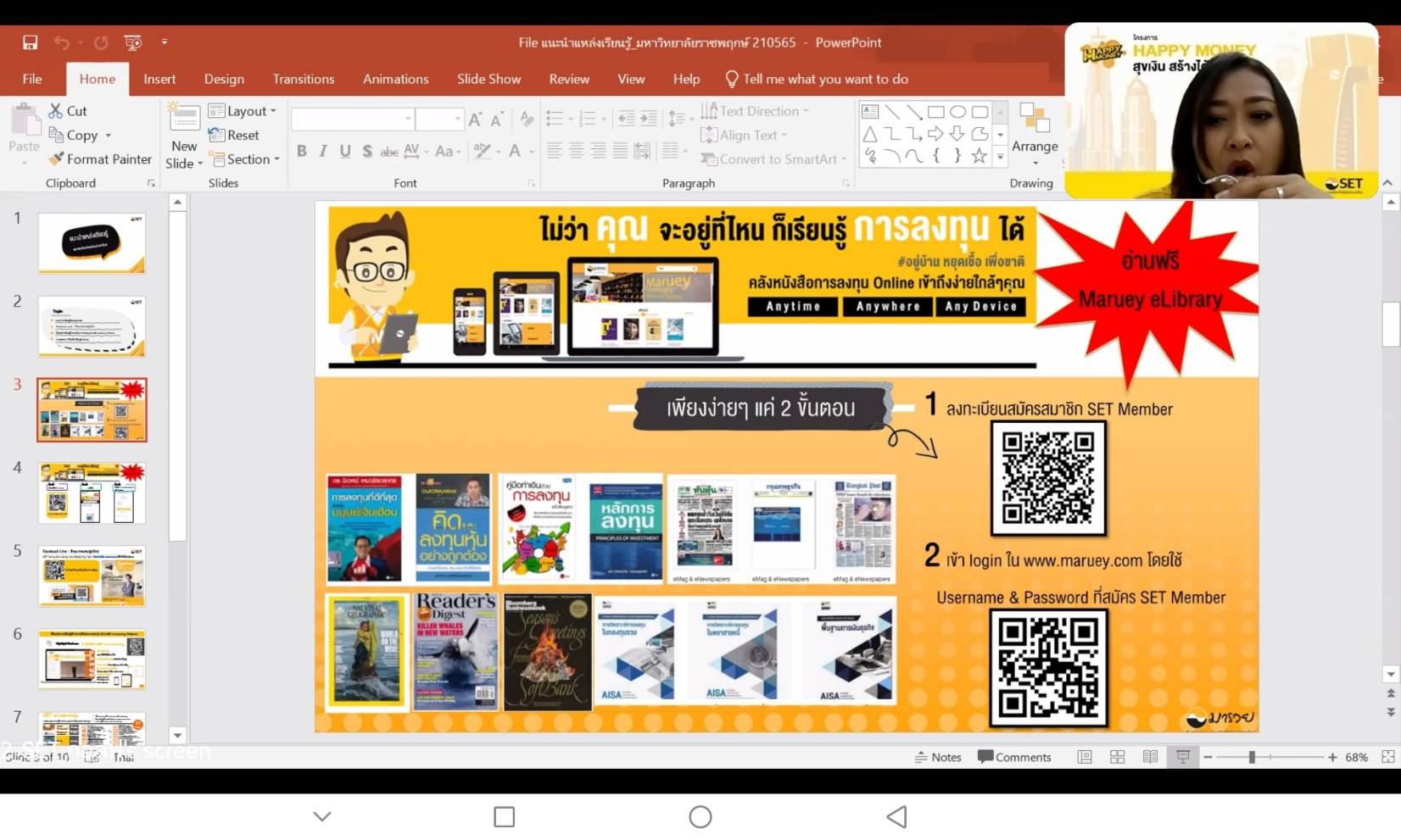The image size is (1401, 840).
Task: Open the Change Case Aa dropdown
Action: click(448, 151)
